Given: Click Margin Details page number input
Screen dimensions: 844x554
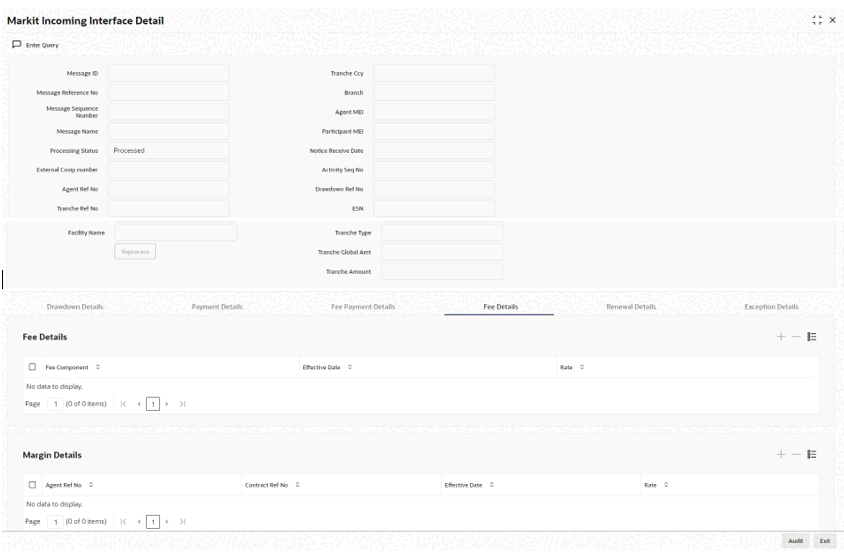Looking at the screenshot, I should pyautogui.click(x=55, y=522).
